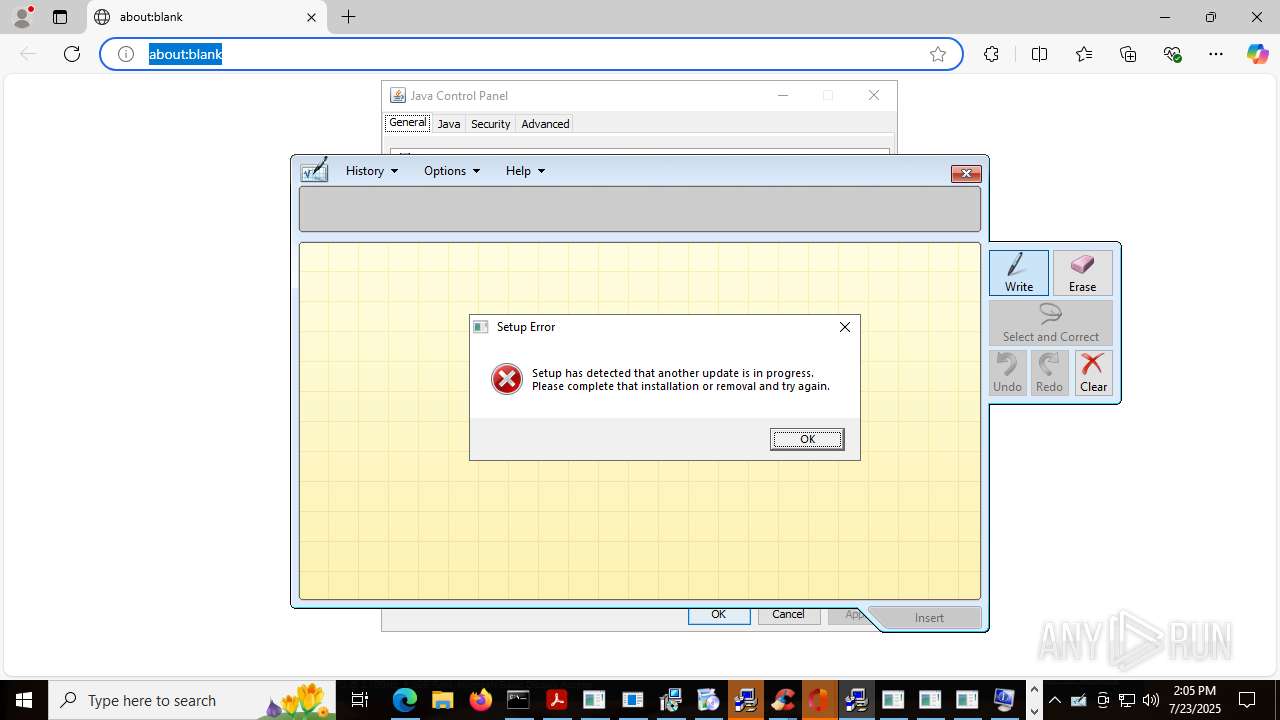Open File Explorer from the taskbar
Screen dimensions: 1280x720
point(443,700)
